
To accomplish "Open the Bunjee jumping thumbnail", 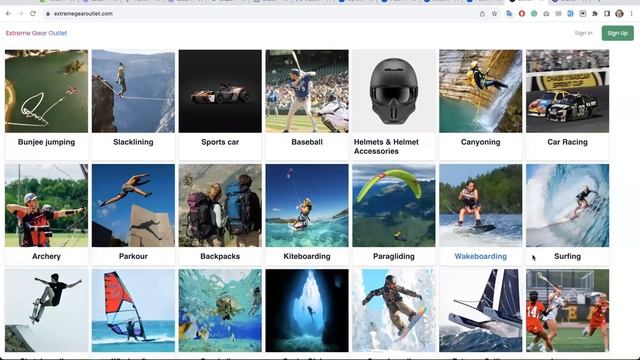I will [x=46, y=91].
